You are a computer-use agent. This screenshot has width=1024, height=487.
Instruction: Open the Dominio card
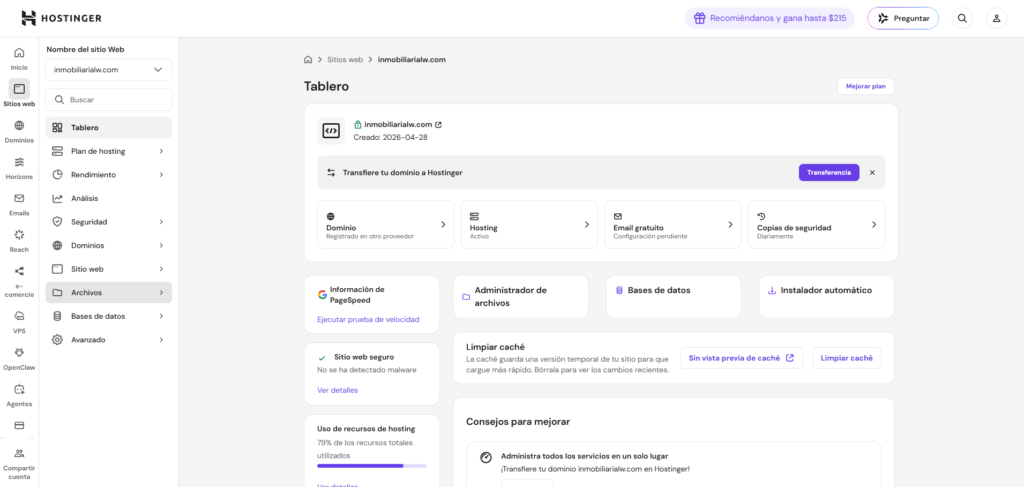pos(385,225)
